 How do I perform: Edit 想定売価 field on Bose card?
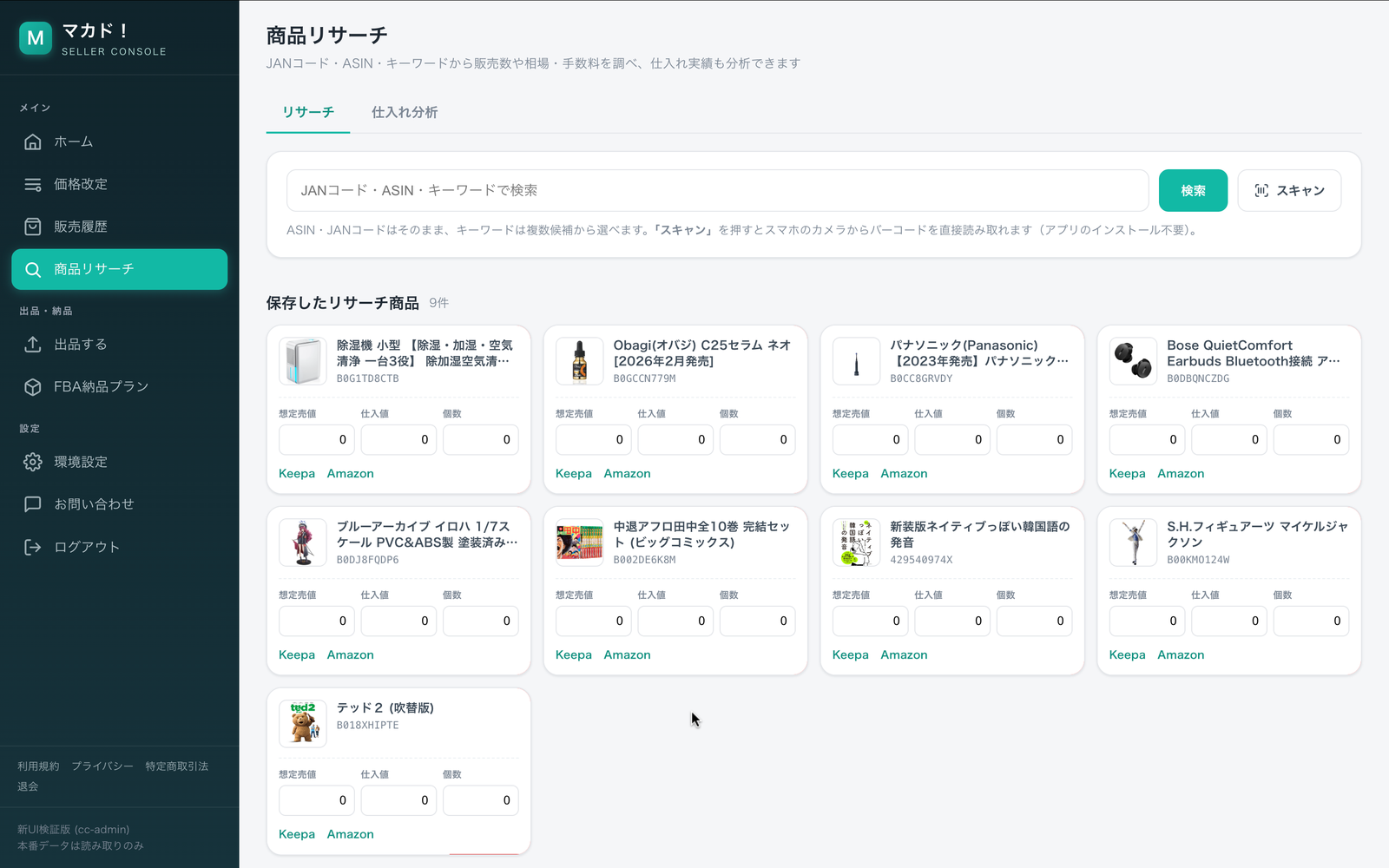pos(1147,440)
